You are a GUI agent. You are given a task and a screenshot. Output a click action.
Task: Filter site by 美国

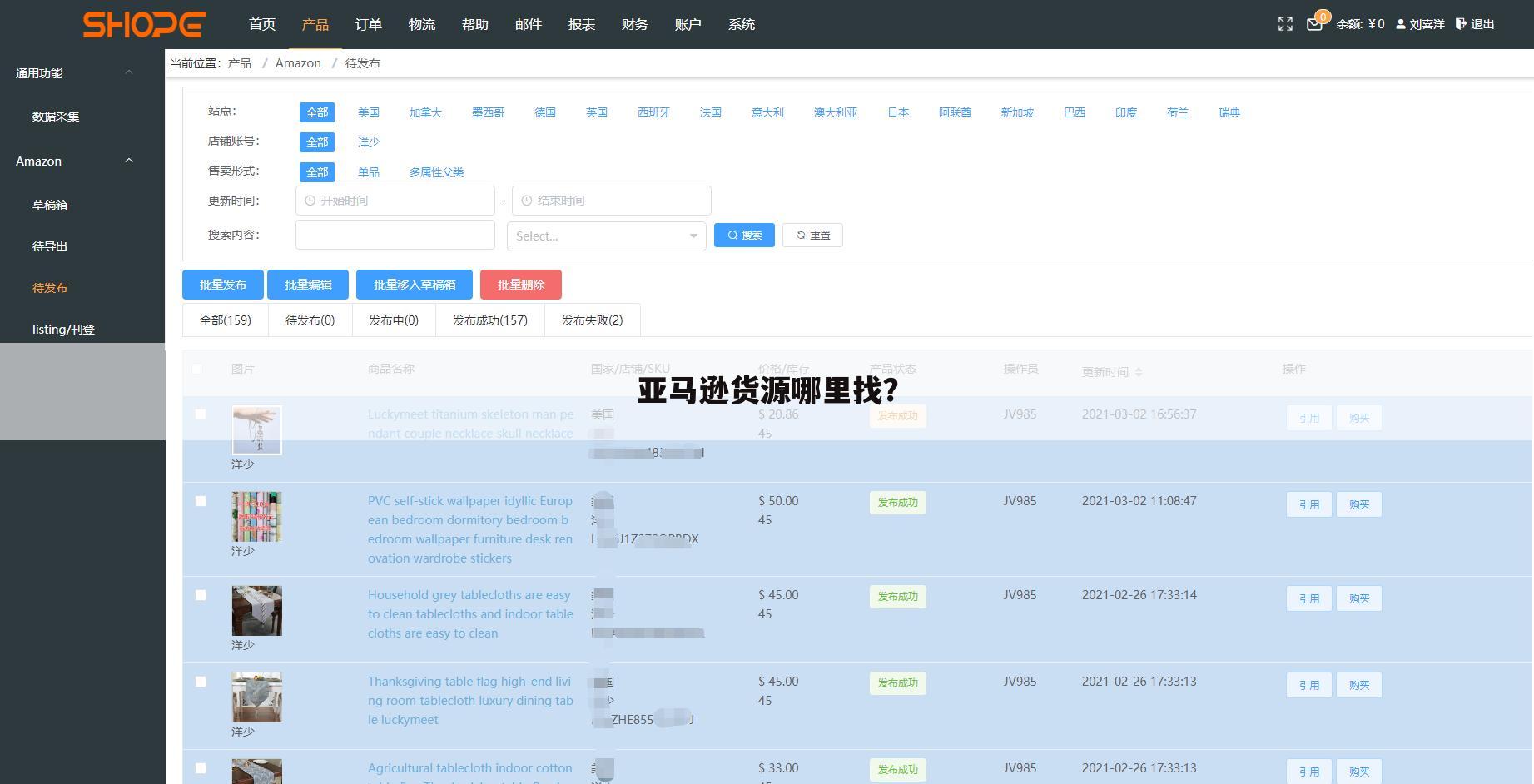click(x=369, y=112)
